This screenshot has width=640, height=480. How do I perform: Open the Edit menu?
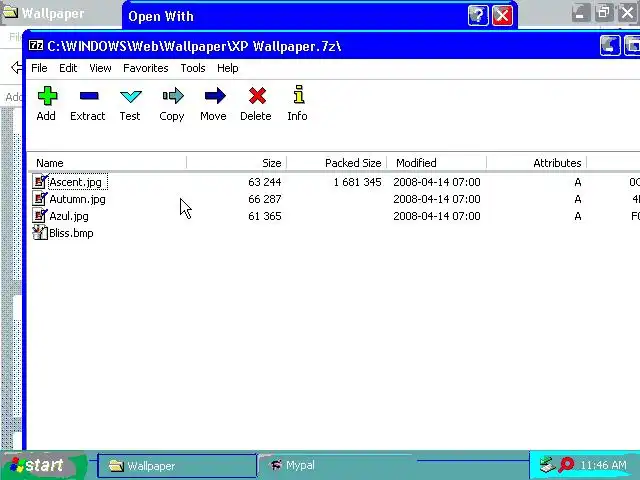(68, 68)
